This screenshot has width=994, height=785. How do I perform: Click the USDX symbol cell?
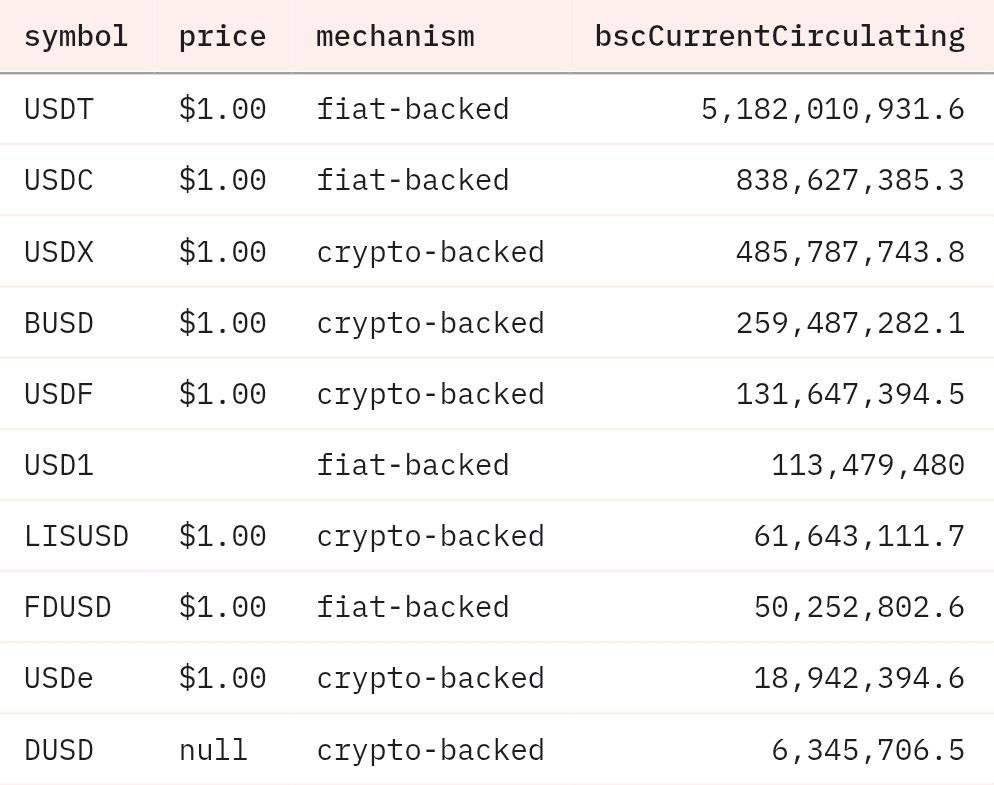point(59,252)
